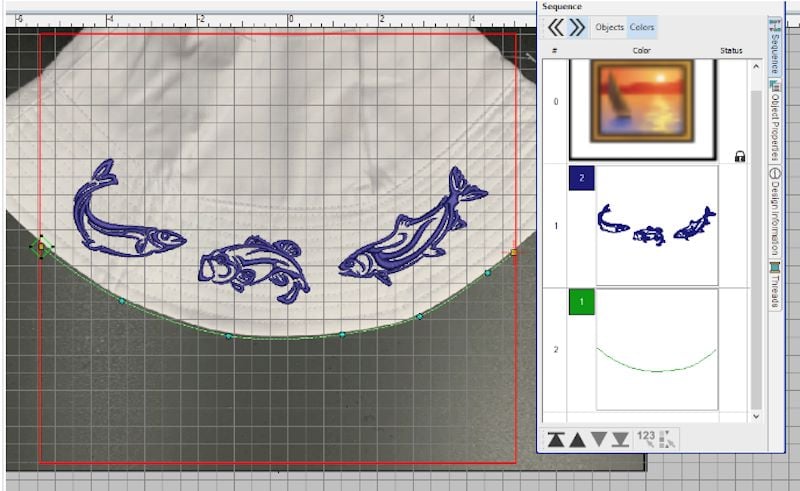The width and height of the screenshot is (800, 491).
Task: Select the dark blue color swatch 2
Action: coord(582,177)
